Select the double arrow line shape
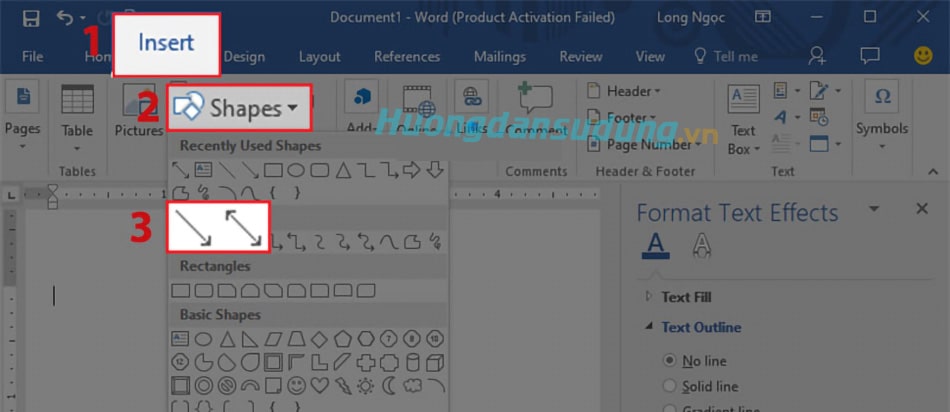Image resolution: width=950 pixels, height=412 pixels. pyautogui.click(x=243, y=227)
